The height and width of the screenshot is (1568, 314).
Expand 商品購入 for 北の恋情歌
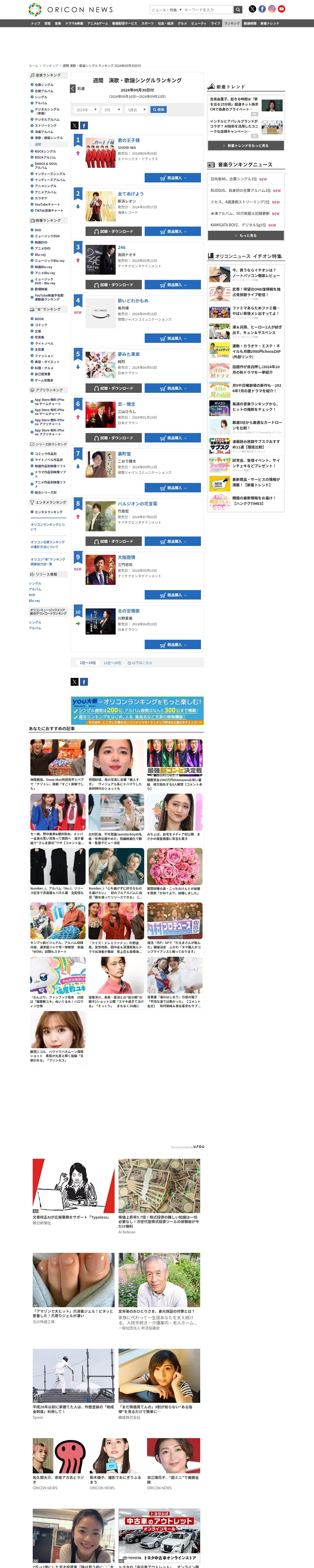(x=172, y=645)
